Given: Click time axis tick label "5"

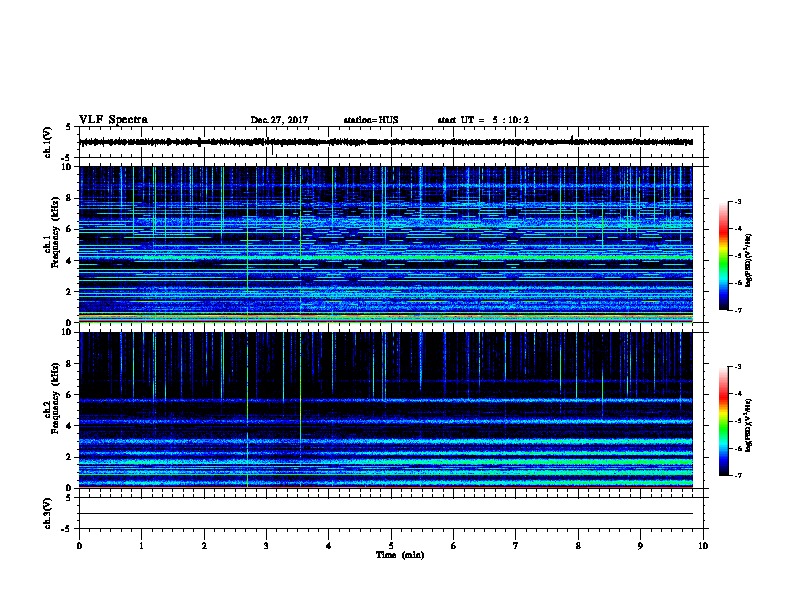Looking at the screenshot, I should coord(391,546).
